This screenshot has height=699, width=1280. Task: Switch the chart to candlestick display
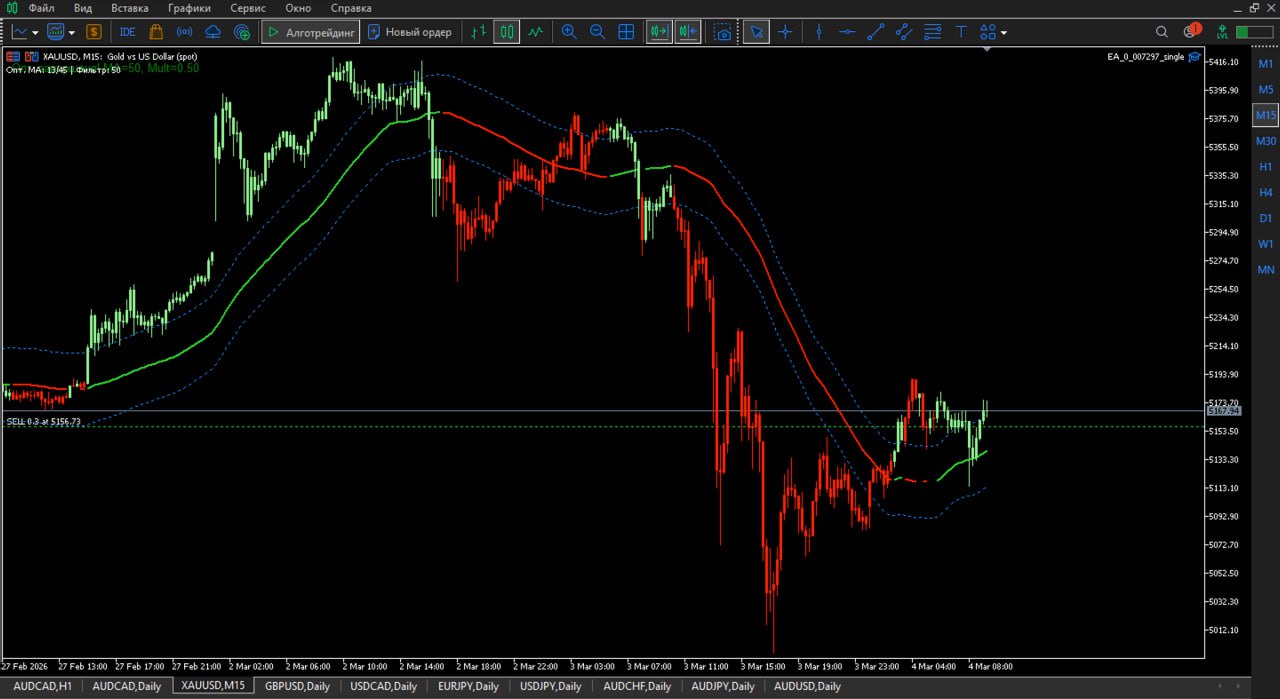(506, 31)
